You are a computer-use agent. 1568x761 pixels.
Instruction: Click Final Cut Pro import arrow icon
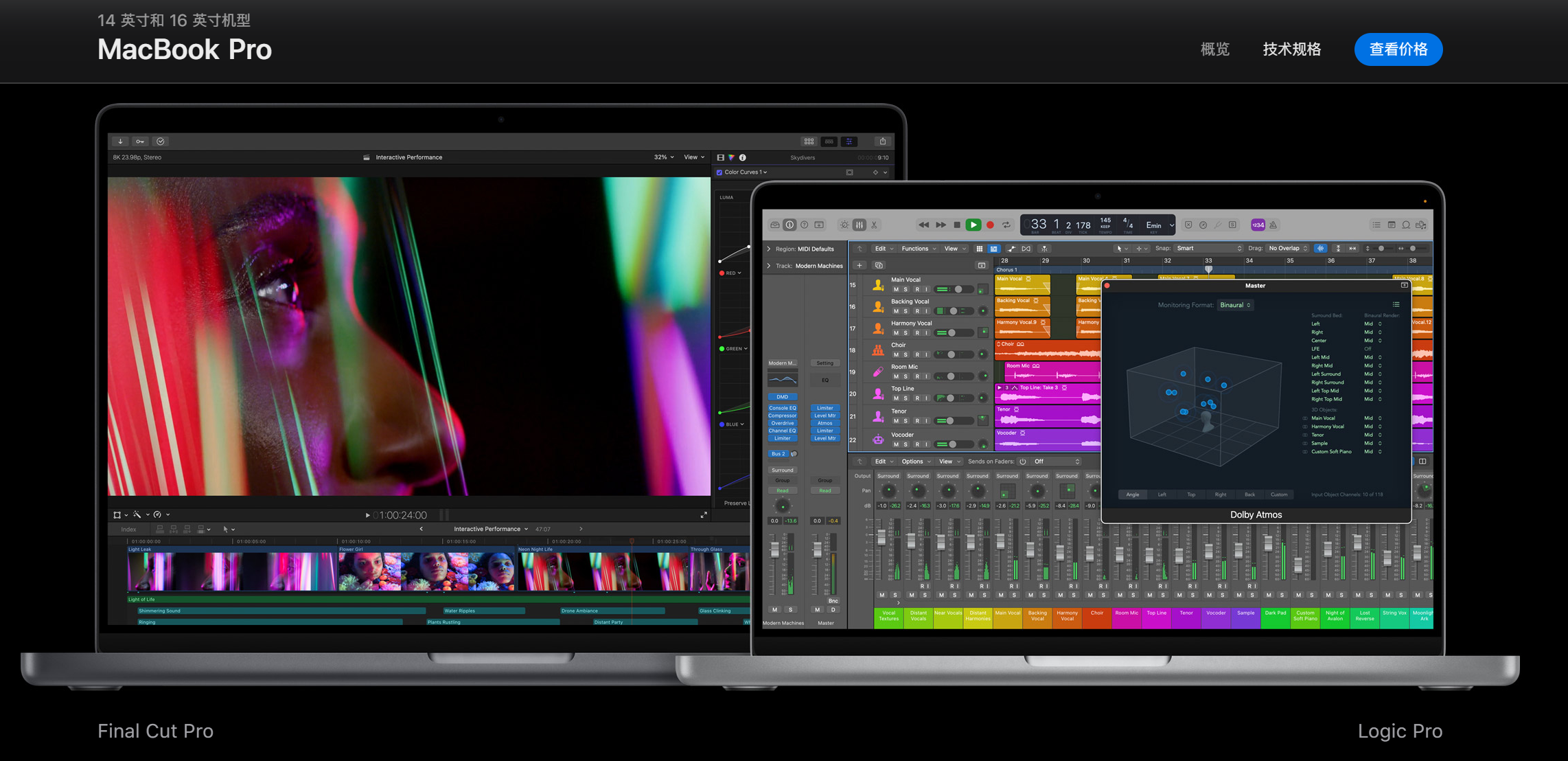point(121,141)
